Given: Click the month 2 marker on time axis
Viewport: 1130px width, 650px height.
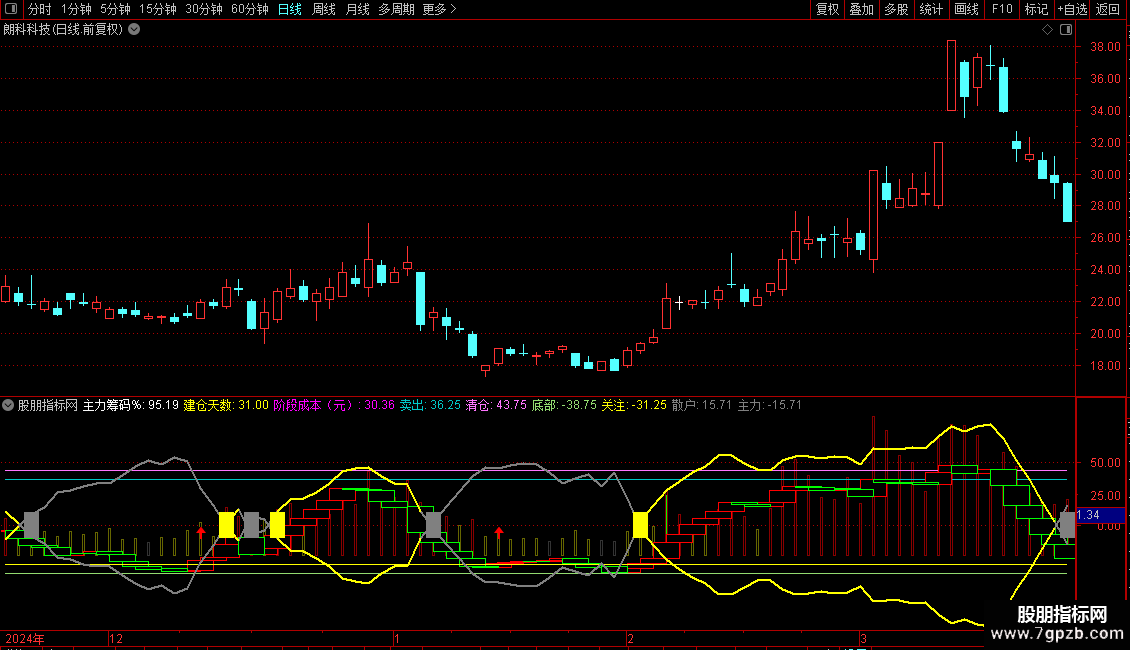Looking at the screenshot, I should coord(631,639).
